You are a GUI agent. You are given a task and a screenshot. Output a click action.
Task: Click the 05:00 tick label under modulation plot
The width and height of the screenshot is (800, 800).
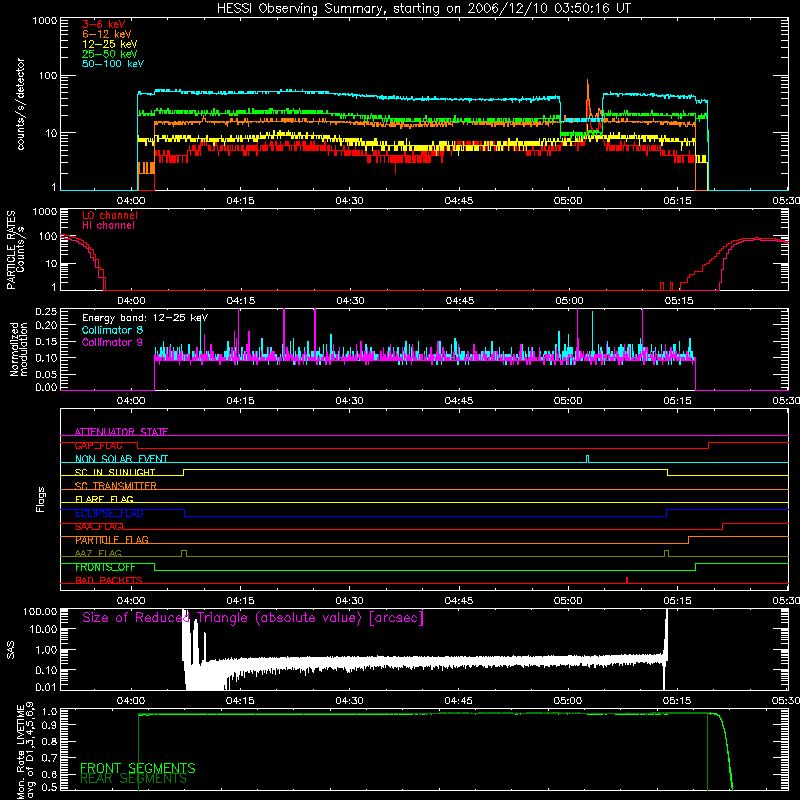(x=568, y=401)
